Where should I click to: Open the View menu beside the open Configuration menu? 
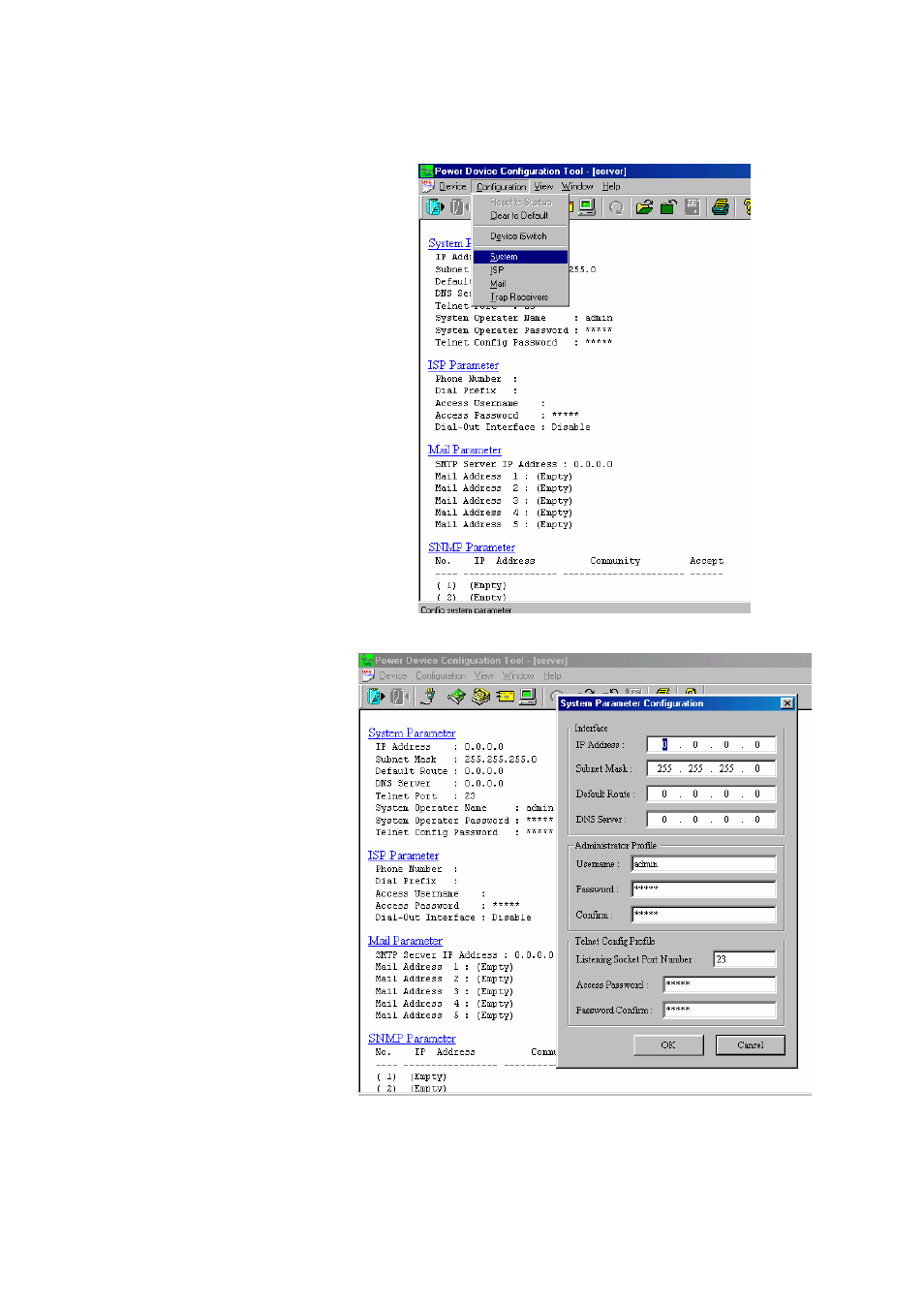tap(543, 187)
